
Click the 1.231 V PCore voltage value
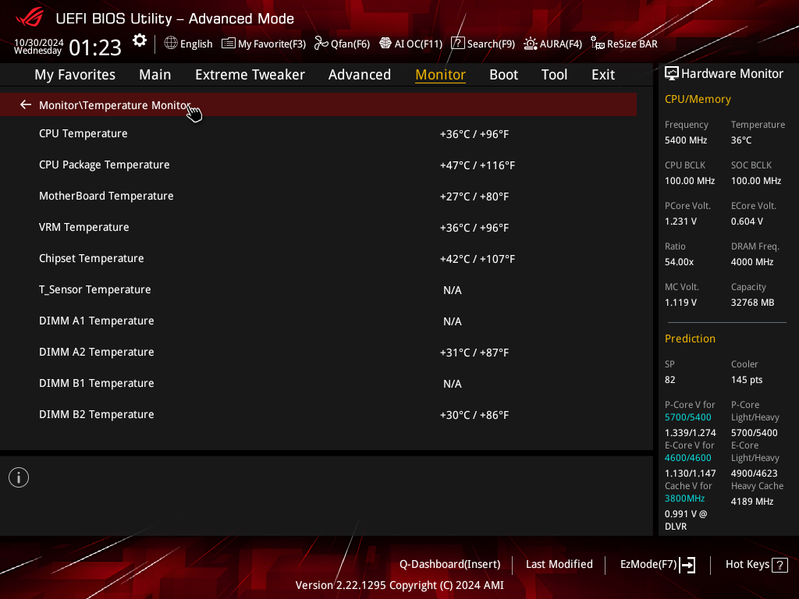coord(680,222)
